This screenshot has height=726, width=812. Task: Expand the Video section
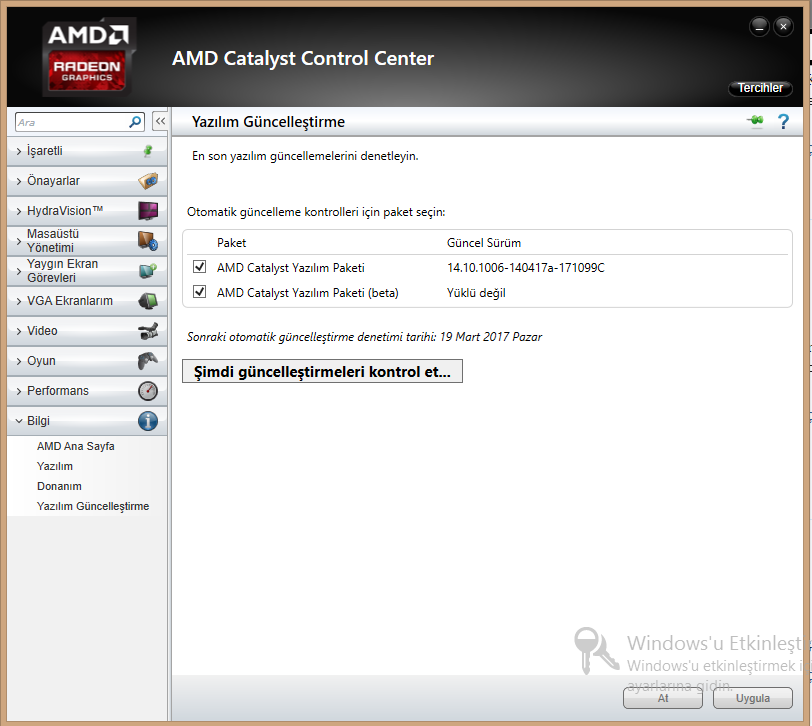pyautogui.click(x=87, y=331)
